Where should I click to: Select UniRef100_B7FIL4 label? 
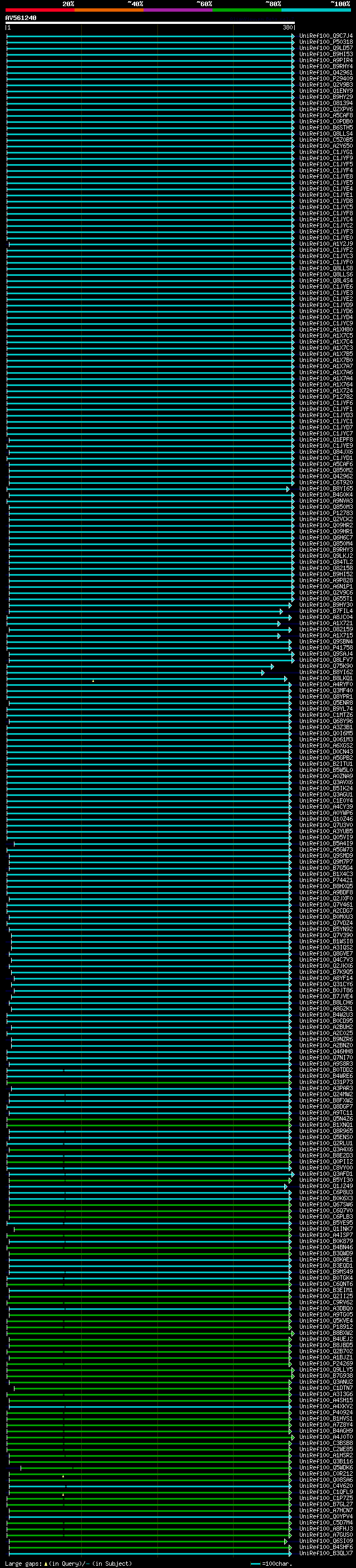pyautogui.click(x=325, y=611)
